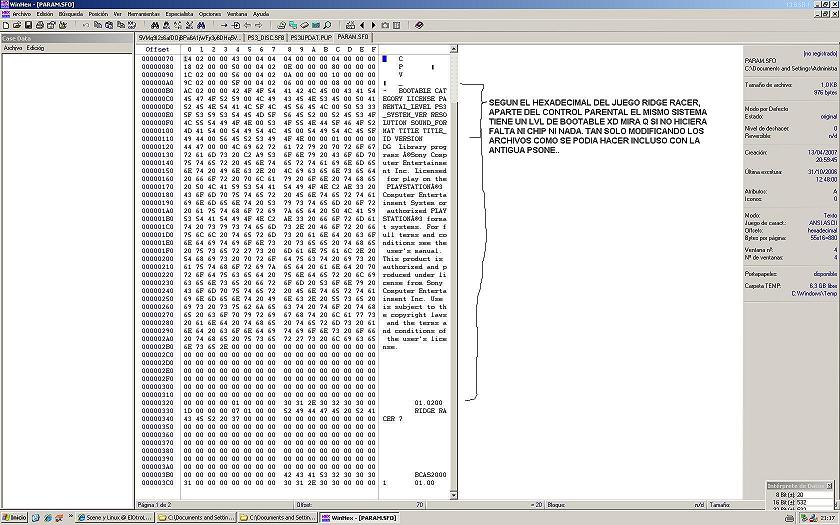840x525 pixels.
Task: Click the Replace Hex Values icon
Action: (x=190, y=25)
